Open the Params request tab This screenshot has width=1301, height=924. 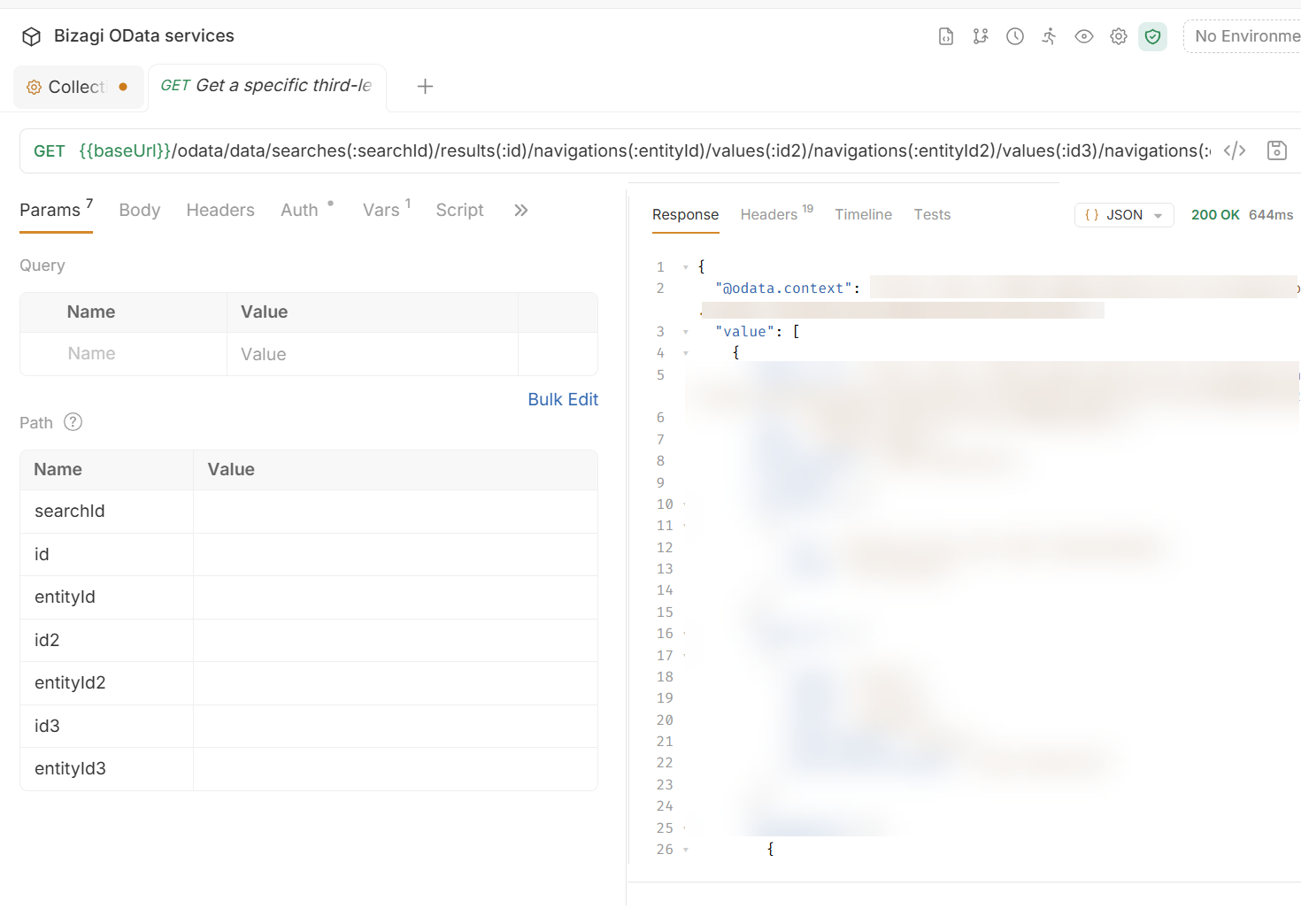click(x=56, y=210)
